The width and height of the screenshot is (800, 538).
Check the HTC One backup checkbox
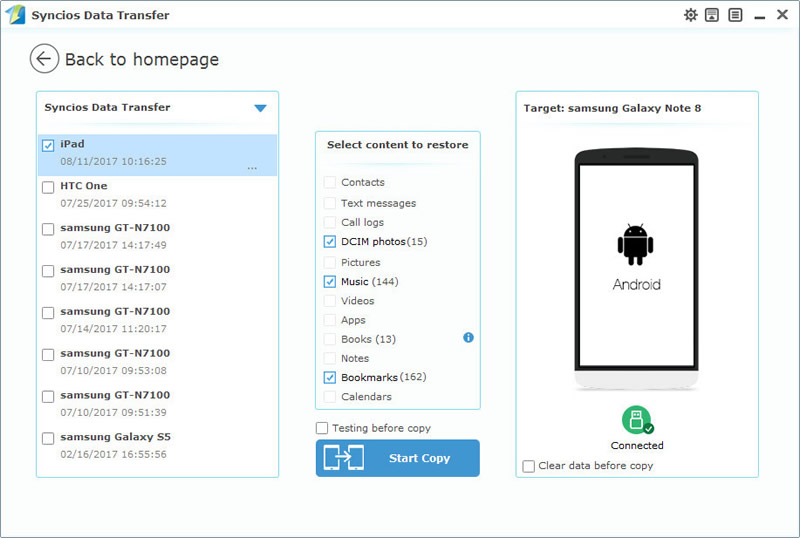[x=48, y=187]
